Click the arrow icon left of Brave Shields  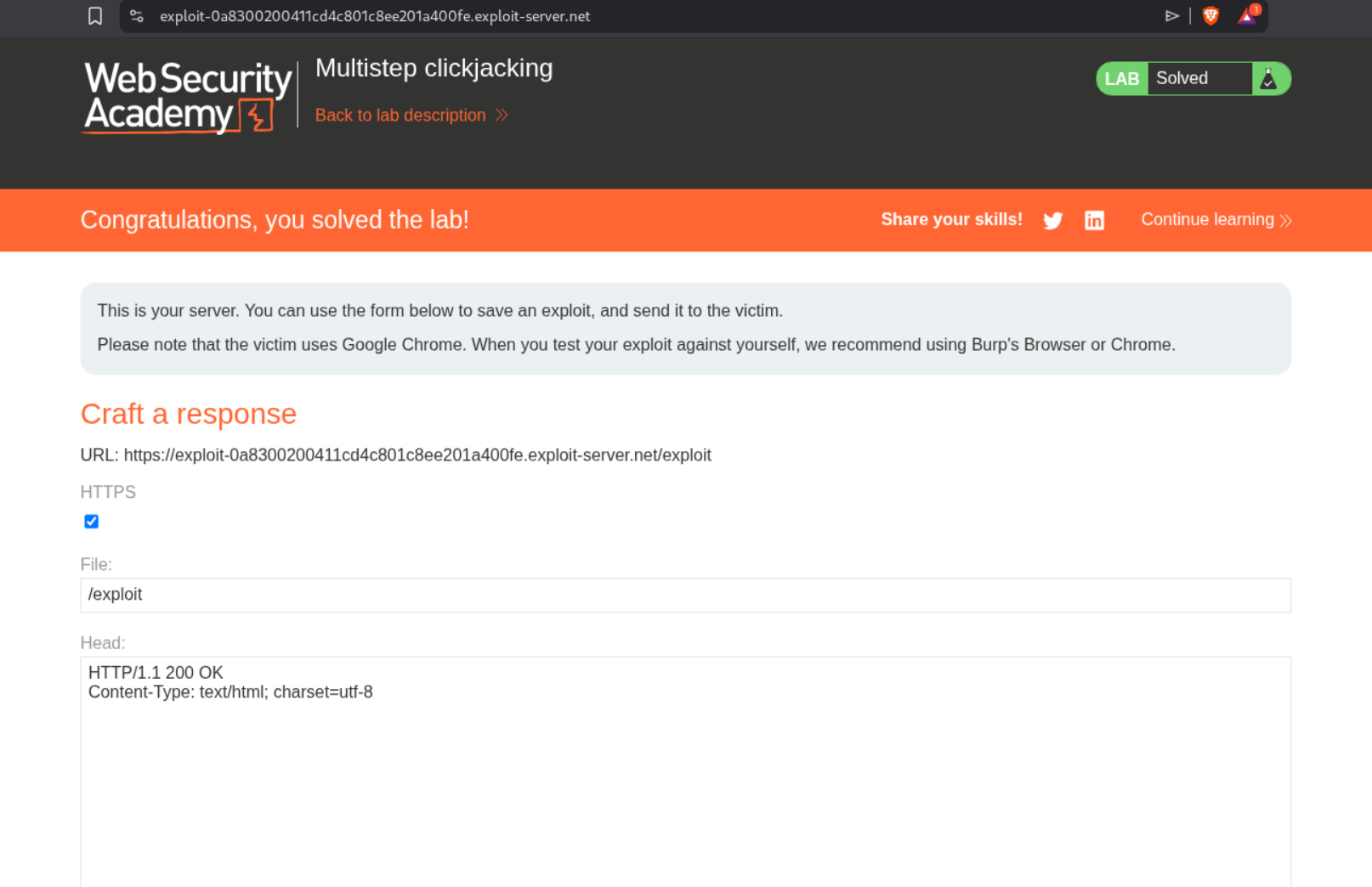1171,16
